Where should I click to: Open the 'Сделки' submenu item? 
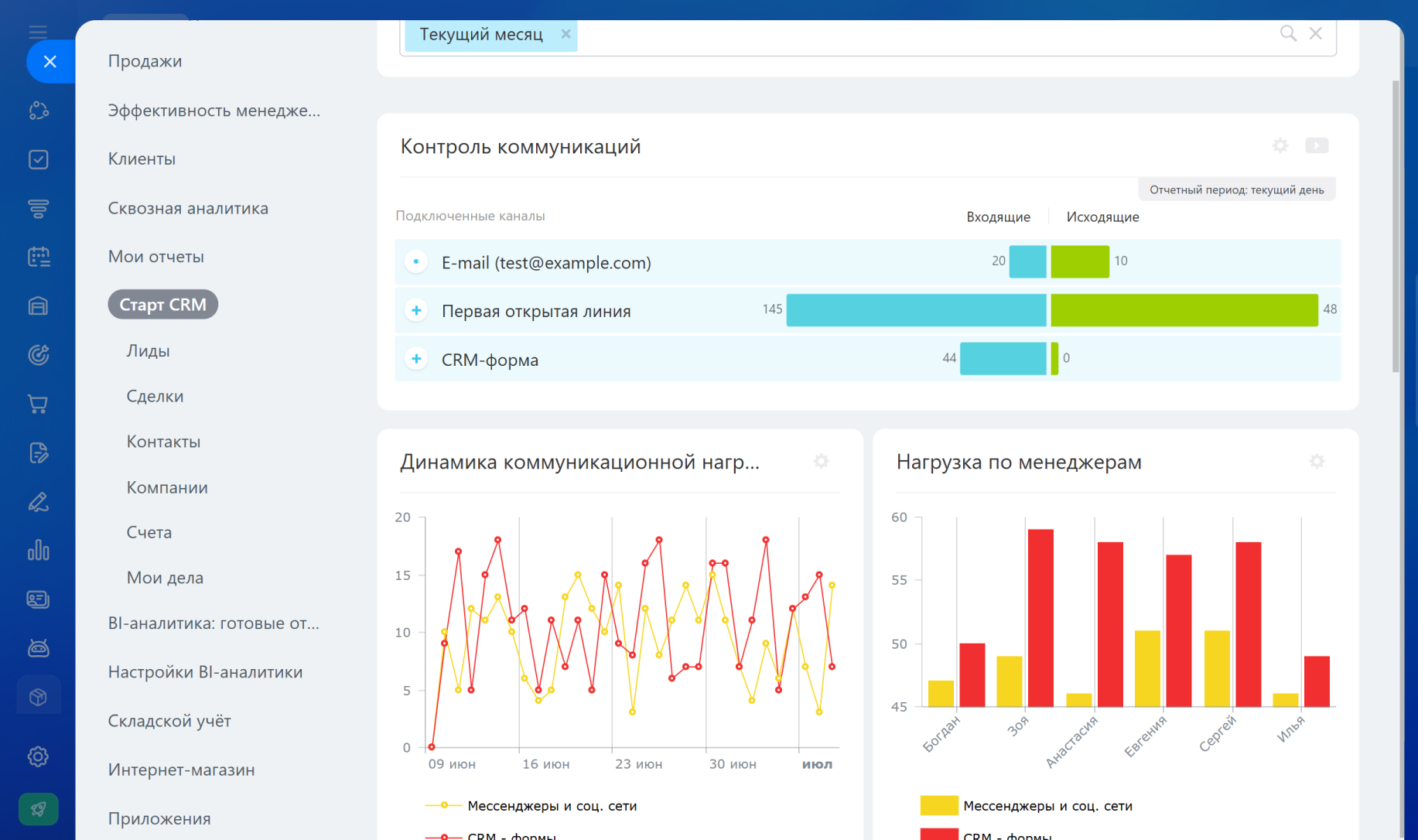(x=155, y=396)
